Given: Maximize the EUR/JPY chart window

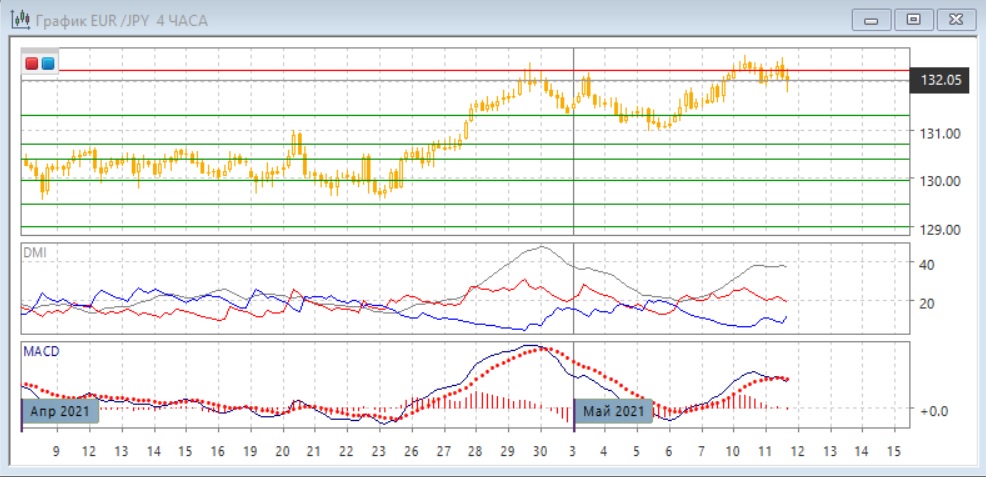Looking at the screenshot, I should (x=913, y=19).
